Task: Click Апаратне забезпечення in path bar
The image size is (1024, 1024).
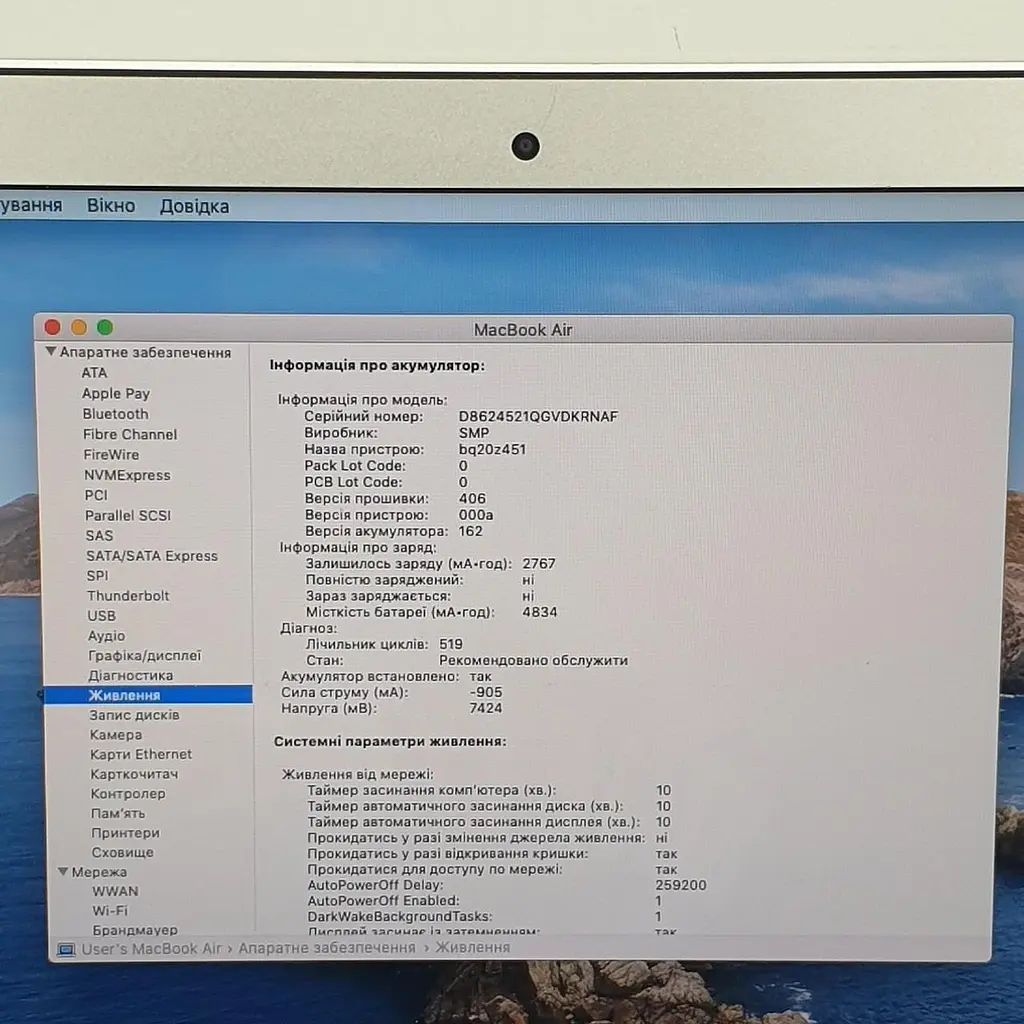Action: [x=327, y=948]
